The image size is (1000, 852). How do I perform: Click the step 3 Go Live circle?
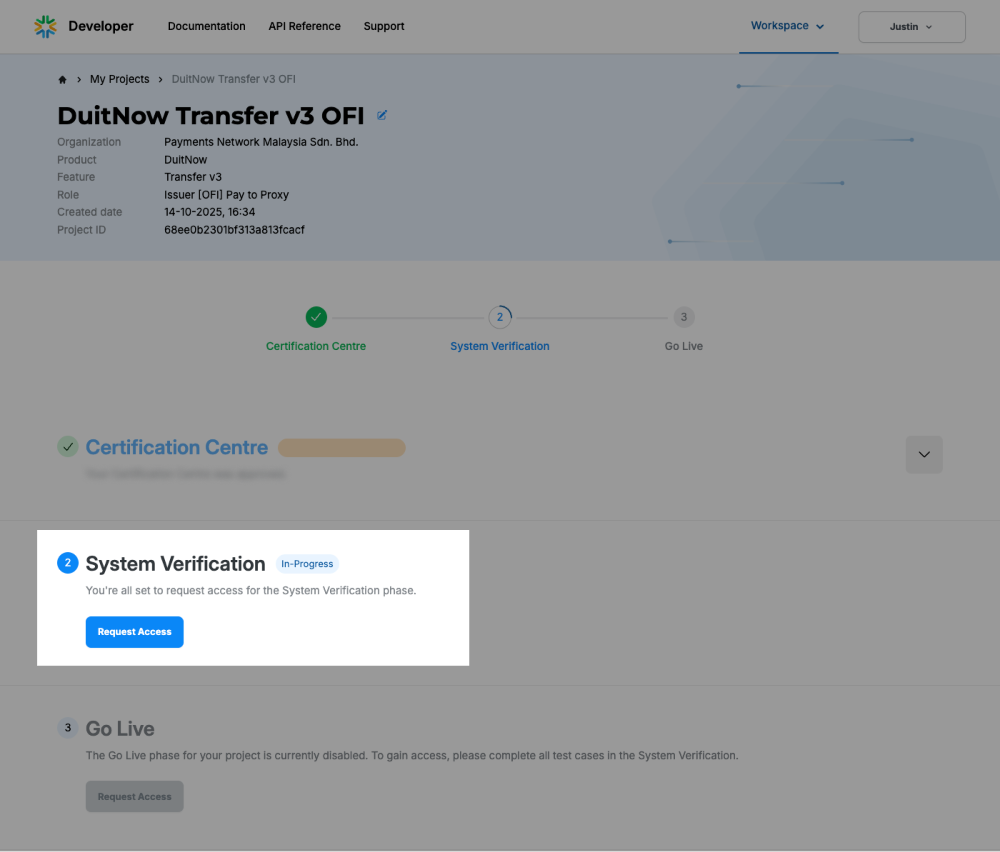[684, 317]
